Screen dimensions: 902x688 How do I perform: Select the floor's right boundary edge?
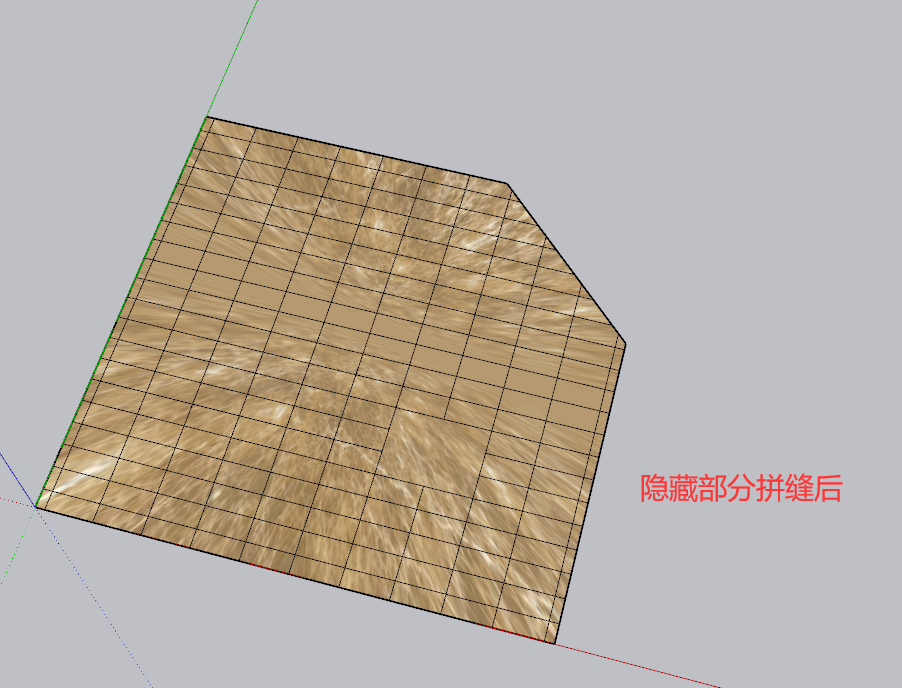pyautogui.click(x=589, y=494)
